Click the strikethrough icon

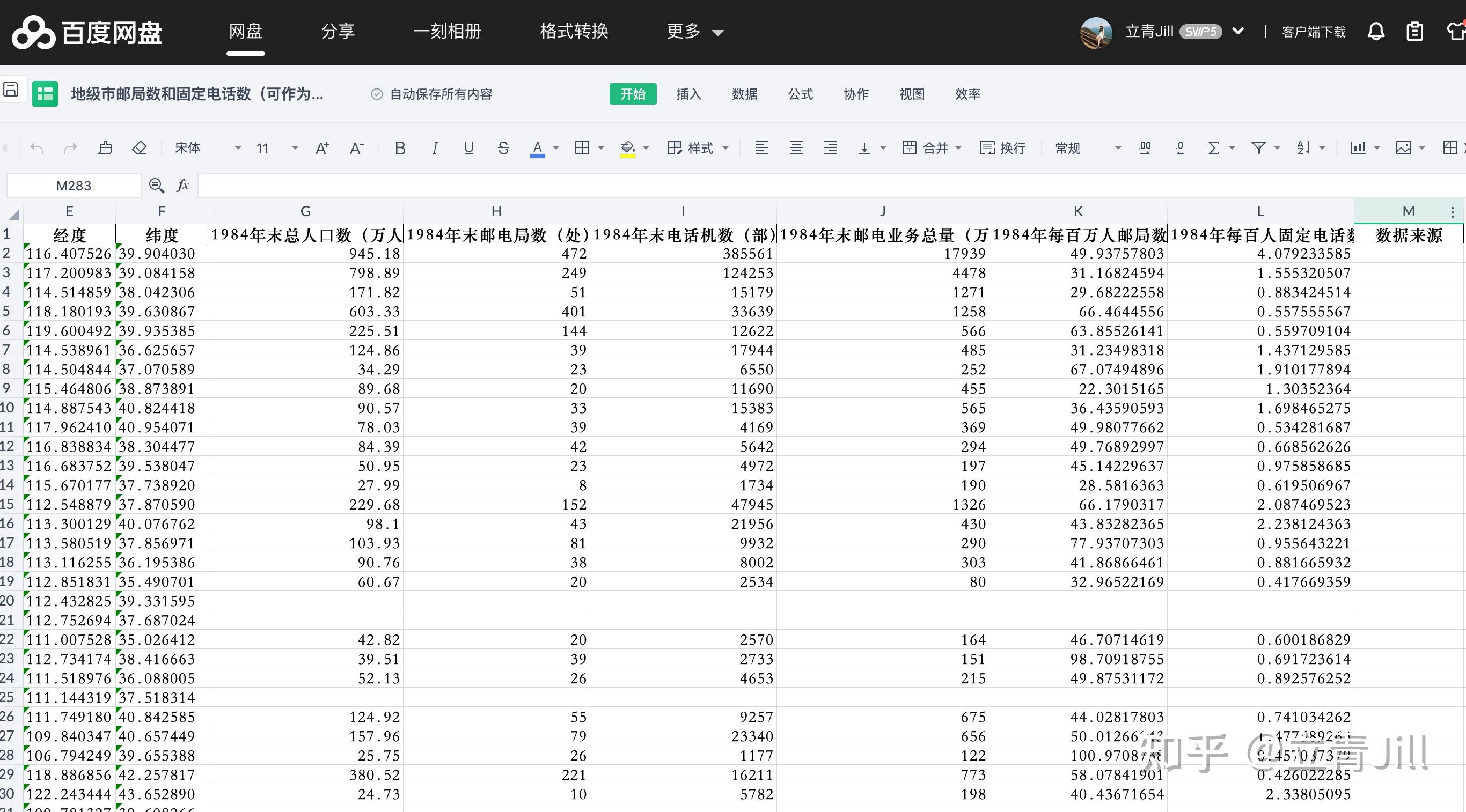click(x=503, y=149)
